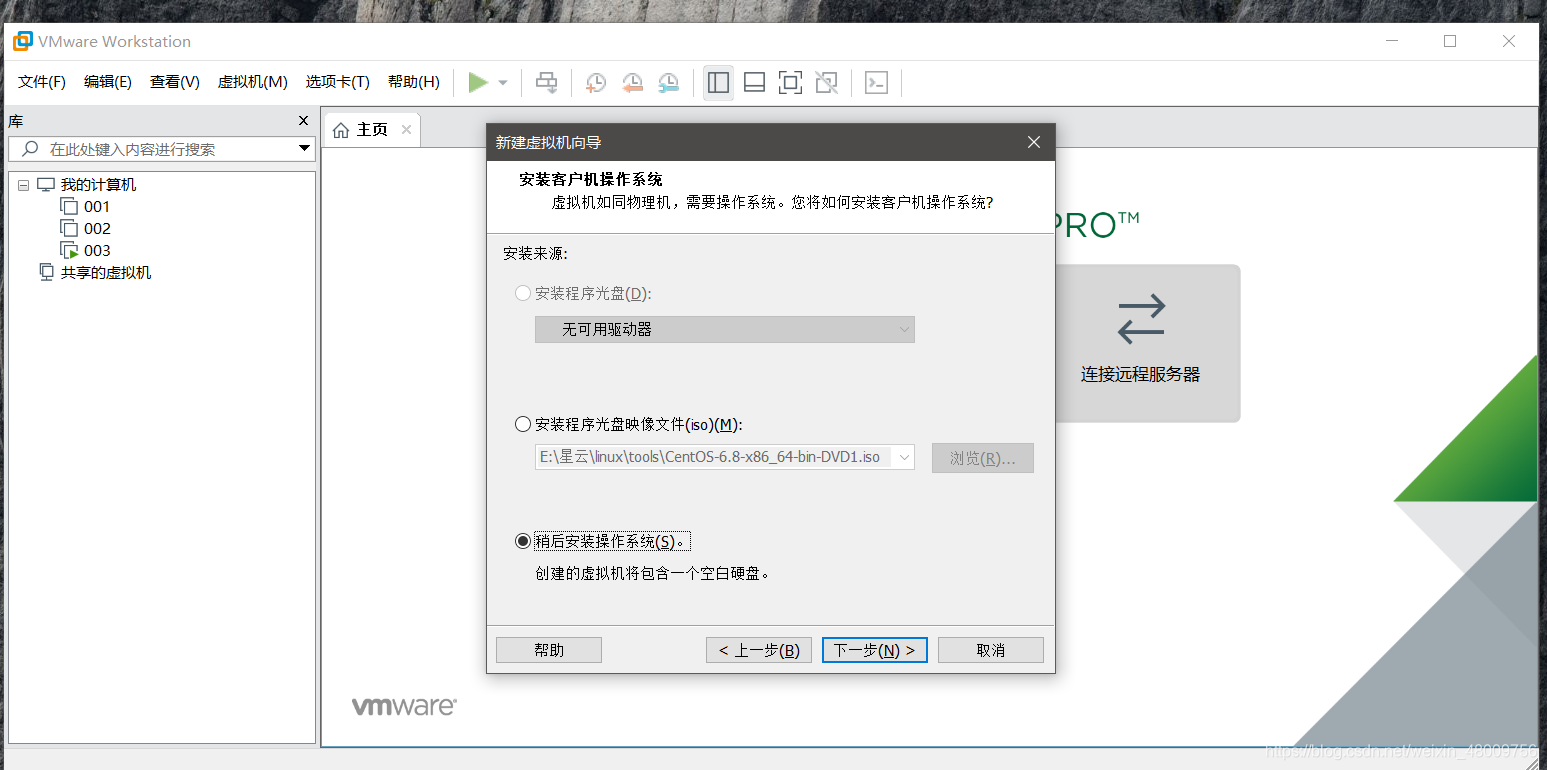This screenshot has width=1547, height=770.
Task: Open the 帮助(H) menu
Action: tap(414, 82)
